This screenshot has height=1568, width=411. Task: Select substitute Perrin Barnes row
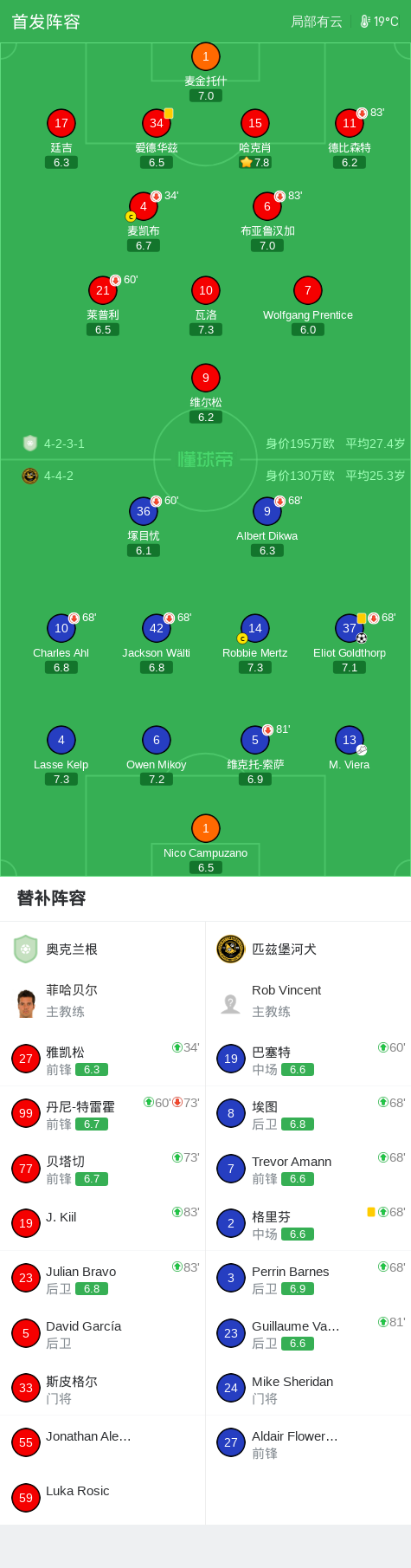pyautogui.click(x=308, y=1279)
